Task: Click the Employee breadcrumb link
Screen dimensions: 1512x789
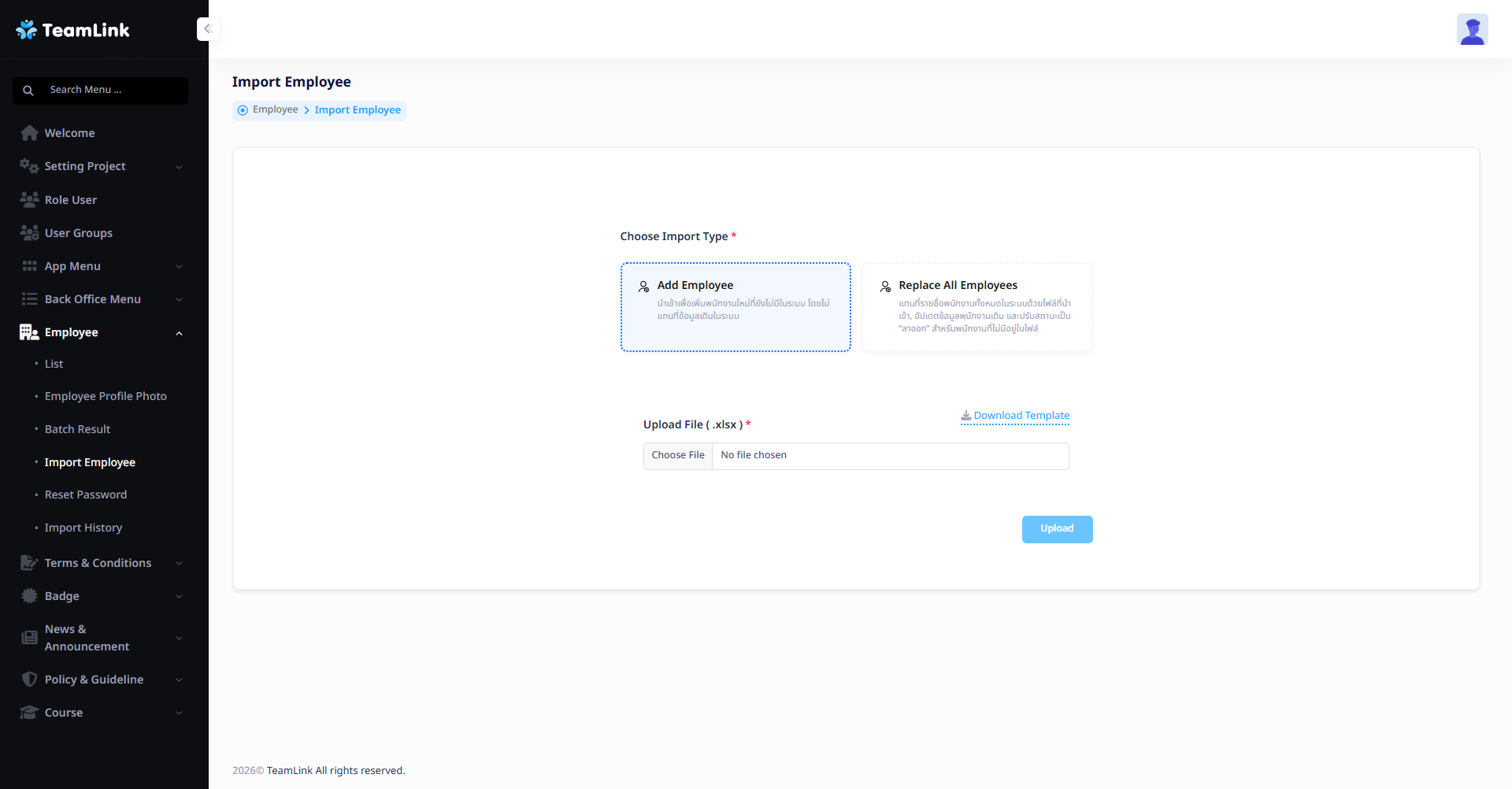Action: (275, 109)
